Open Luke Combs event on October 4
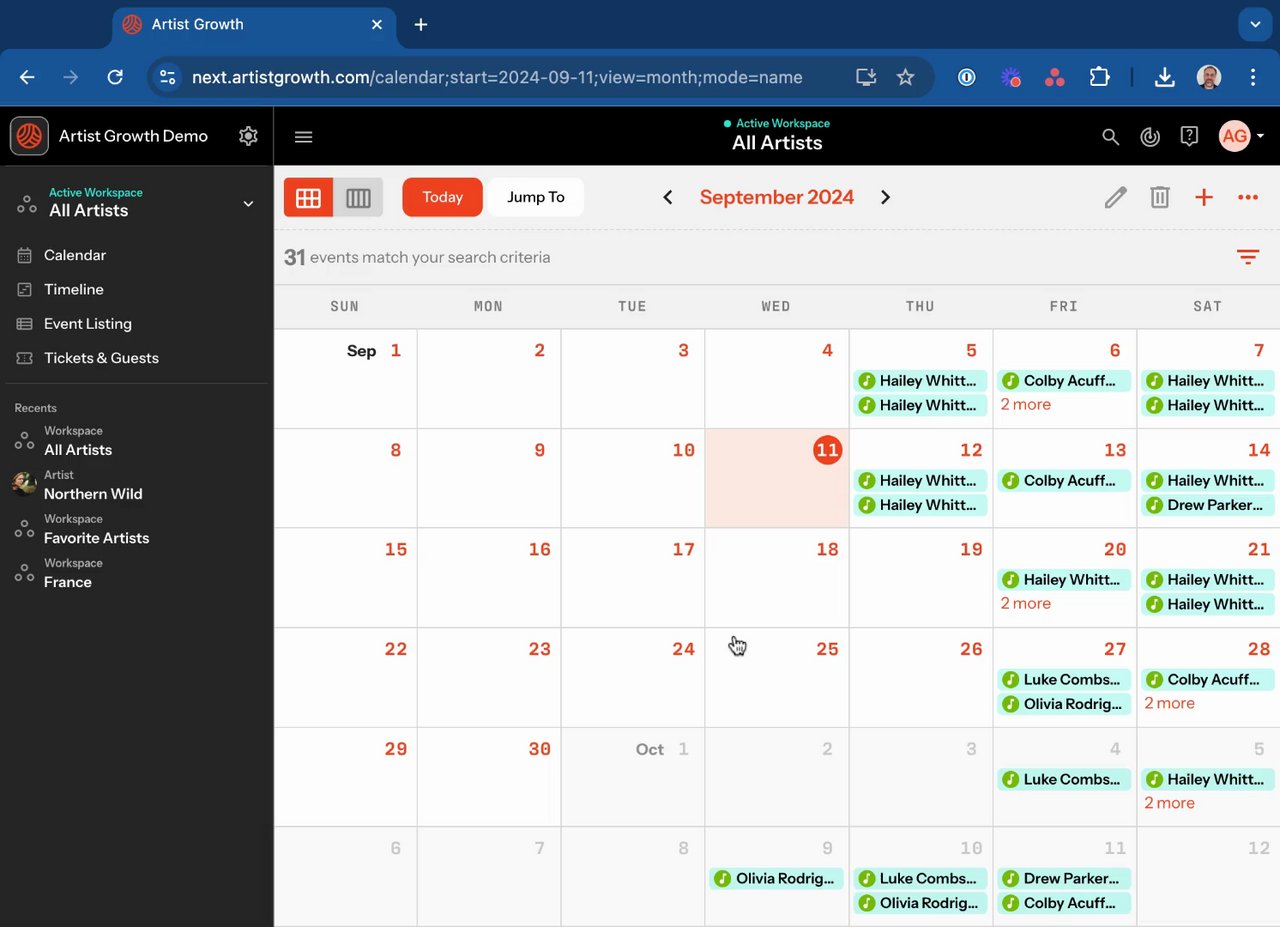Viewport: 1280px width, 927px height. (1064, 779)
